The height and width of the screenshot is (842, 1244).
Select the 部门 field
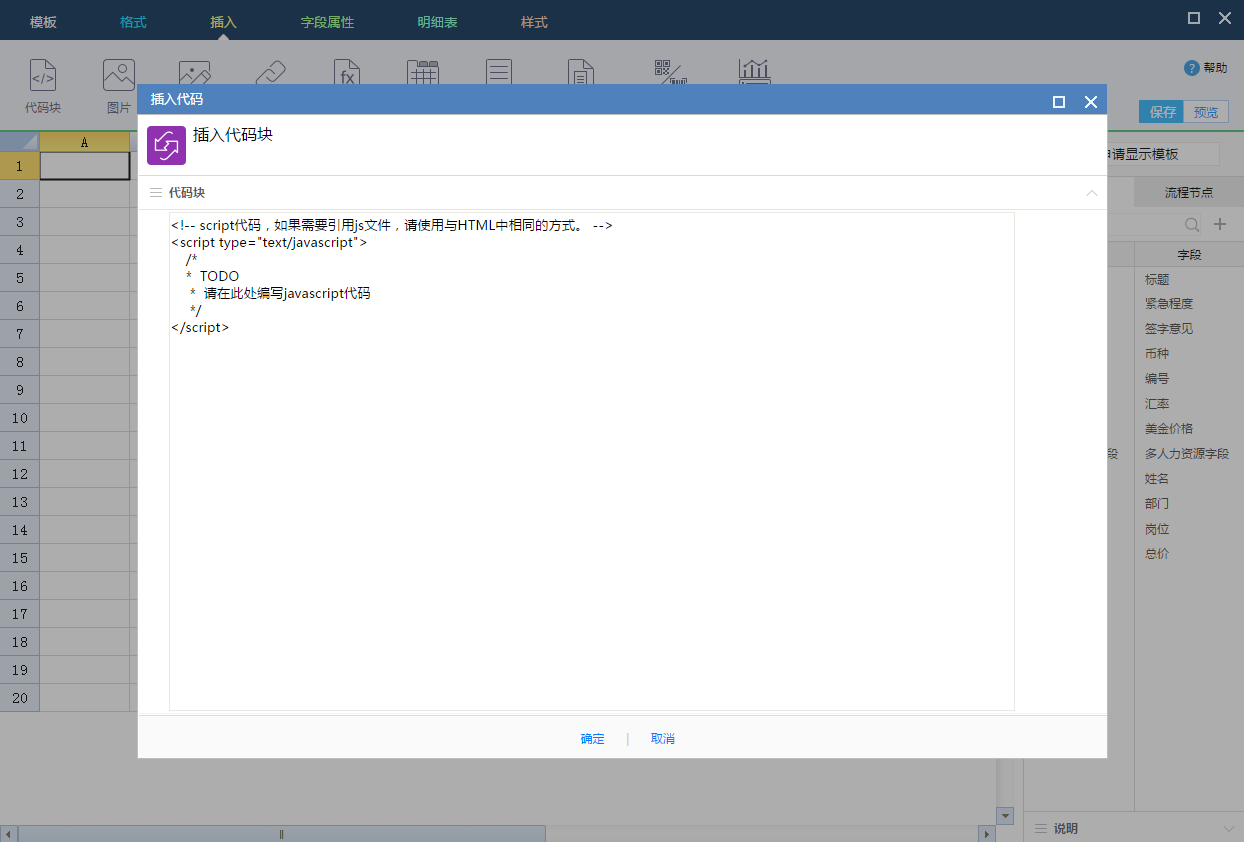tap(1157, 504)
